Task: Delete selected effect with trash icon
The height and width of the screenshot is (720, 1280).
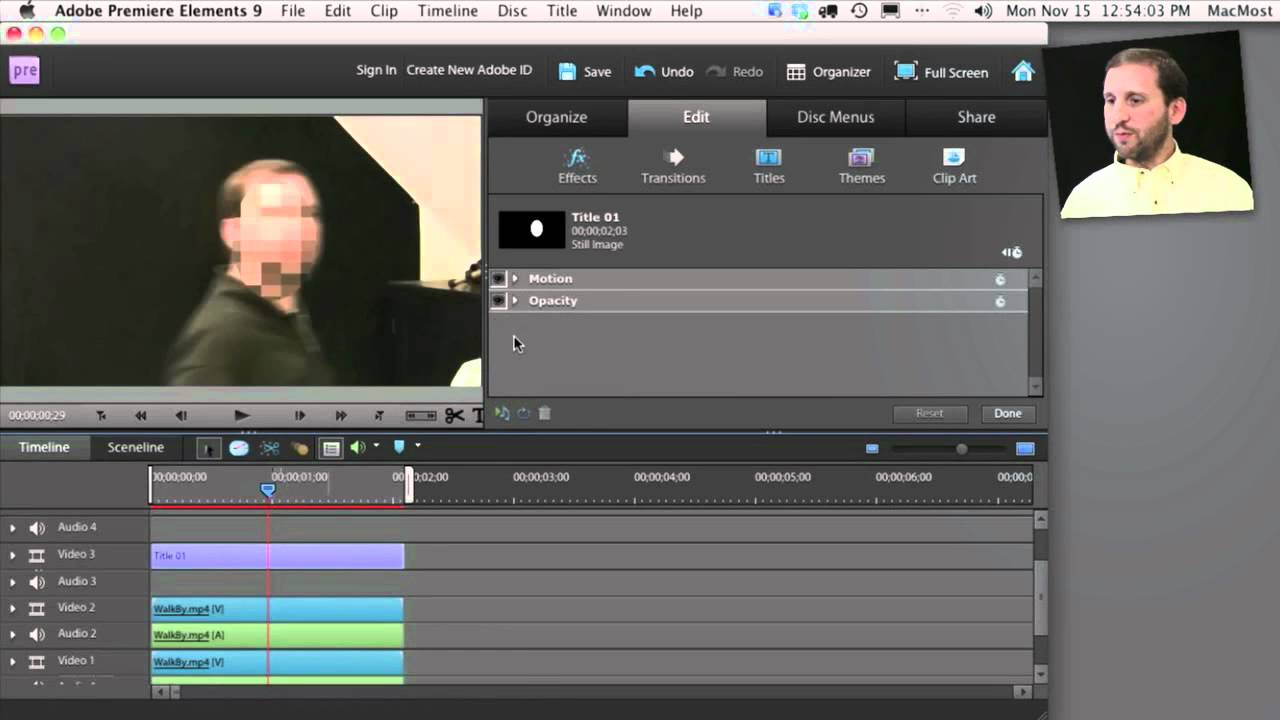Action: tap(545, 413)
